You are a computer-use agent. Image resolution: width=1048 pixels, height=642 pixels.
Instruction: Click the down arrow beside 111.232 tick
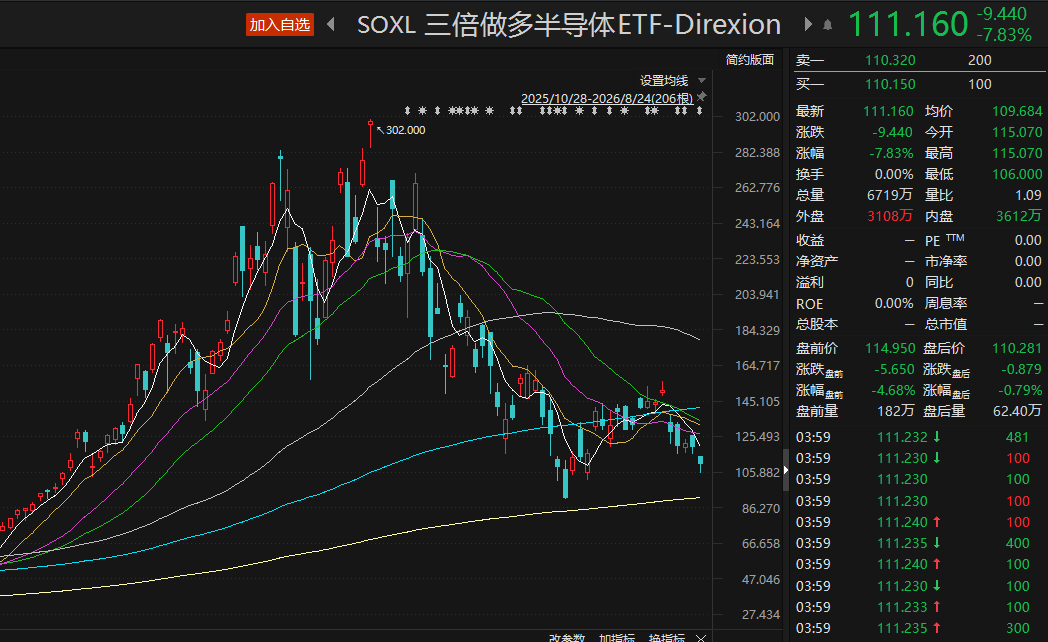[x=937, y=437]
